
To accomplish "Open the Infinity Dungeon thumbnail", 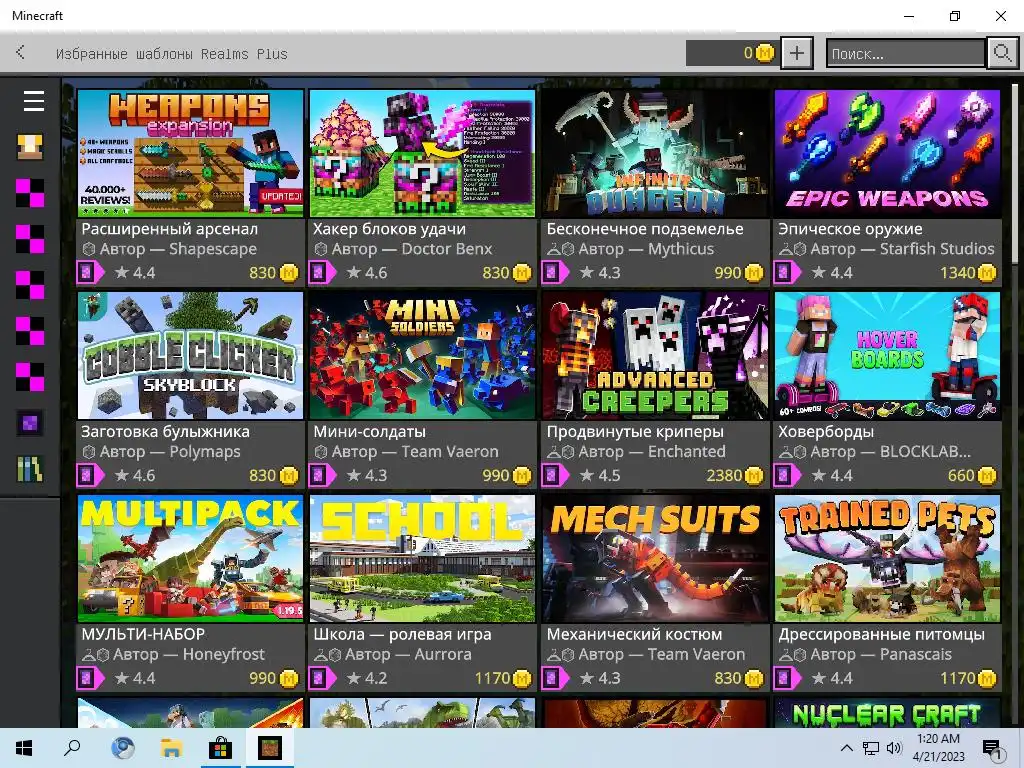I will [655, 153].
